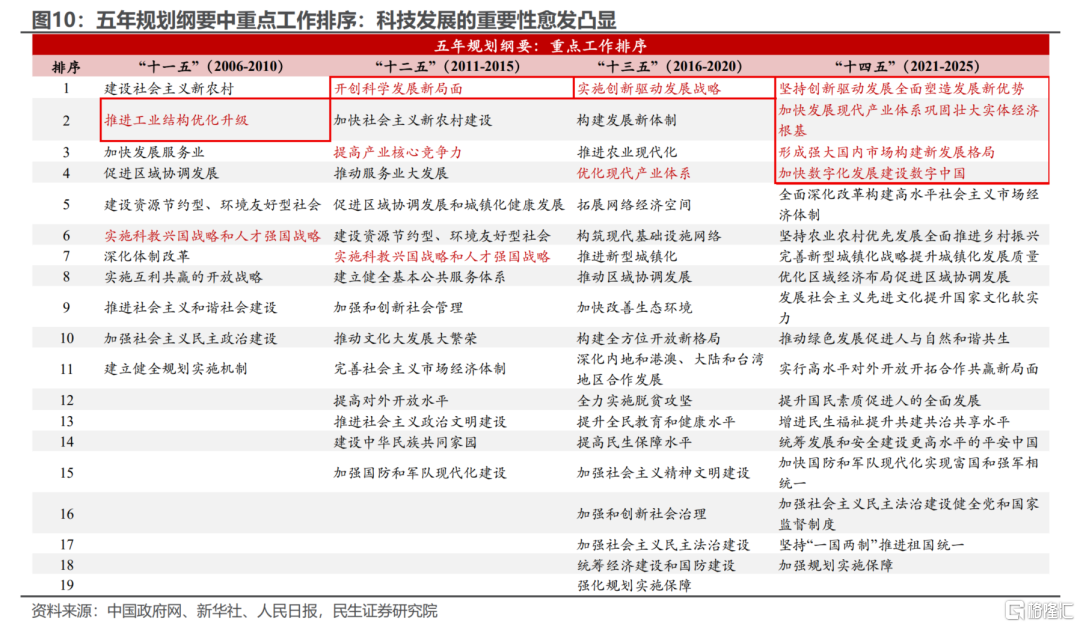Select cell '强化规划实施保障' in row 19
Screen dimensions: 1080x627
[634, 586]
